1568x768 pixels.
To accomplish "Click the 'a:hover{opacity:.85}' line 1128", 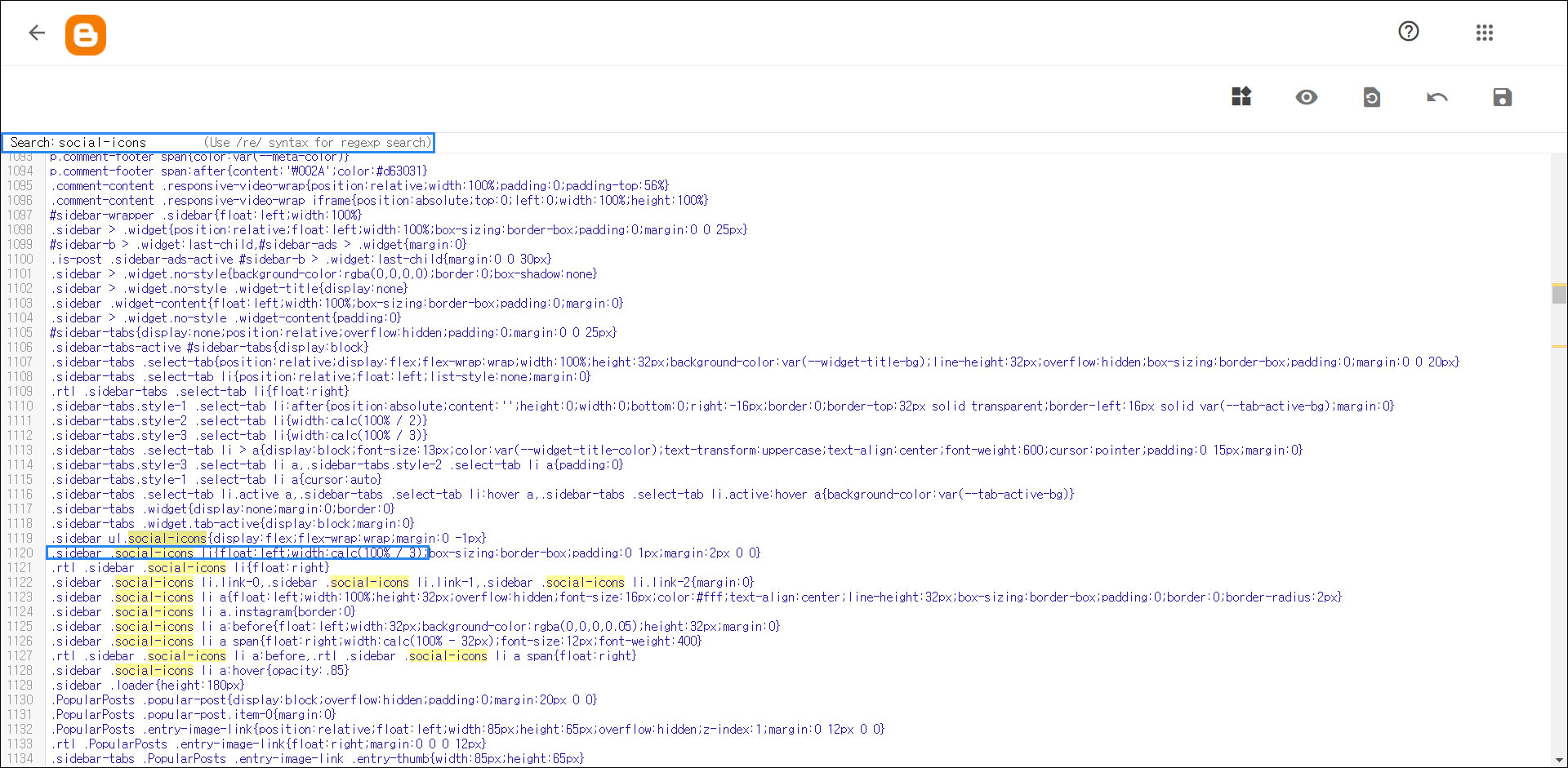I will 199,670.
